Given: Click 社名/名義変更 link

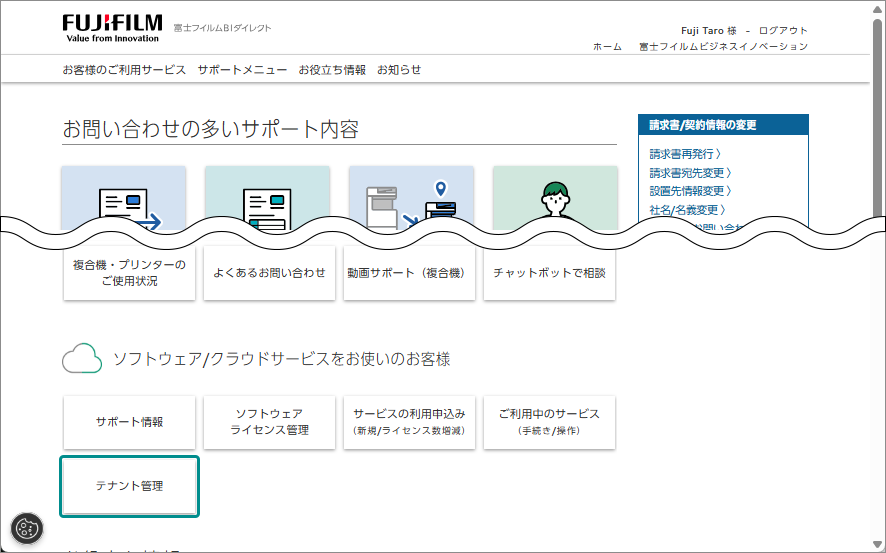Looking at the screenshot, I should pyautogui.click(x=687, y=210).
